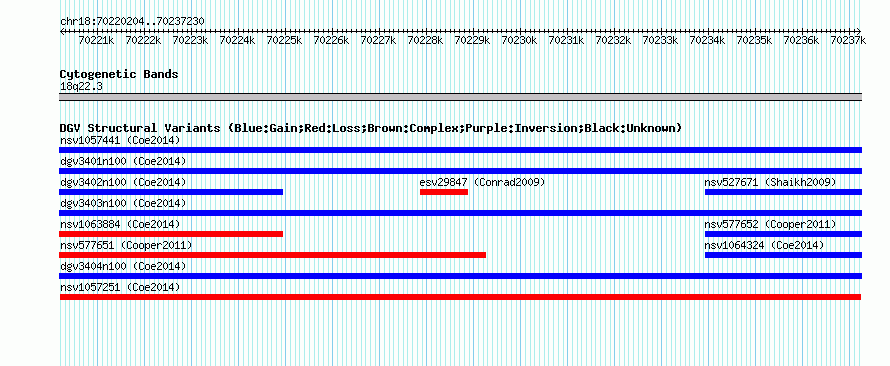
Task: Click the 70224k ruler position
Action: 238,40
